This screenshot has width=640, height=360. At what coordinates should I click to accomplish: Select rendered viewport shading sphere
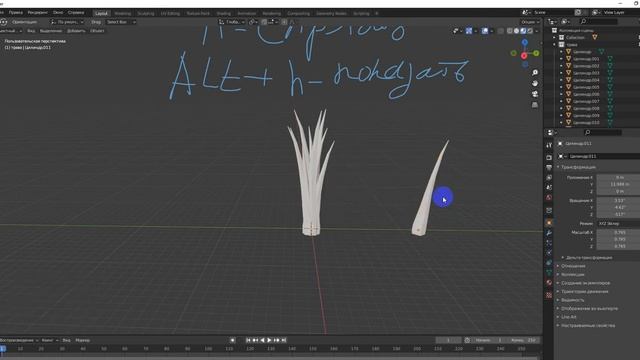[530, 31]
